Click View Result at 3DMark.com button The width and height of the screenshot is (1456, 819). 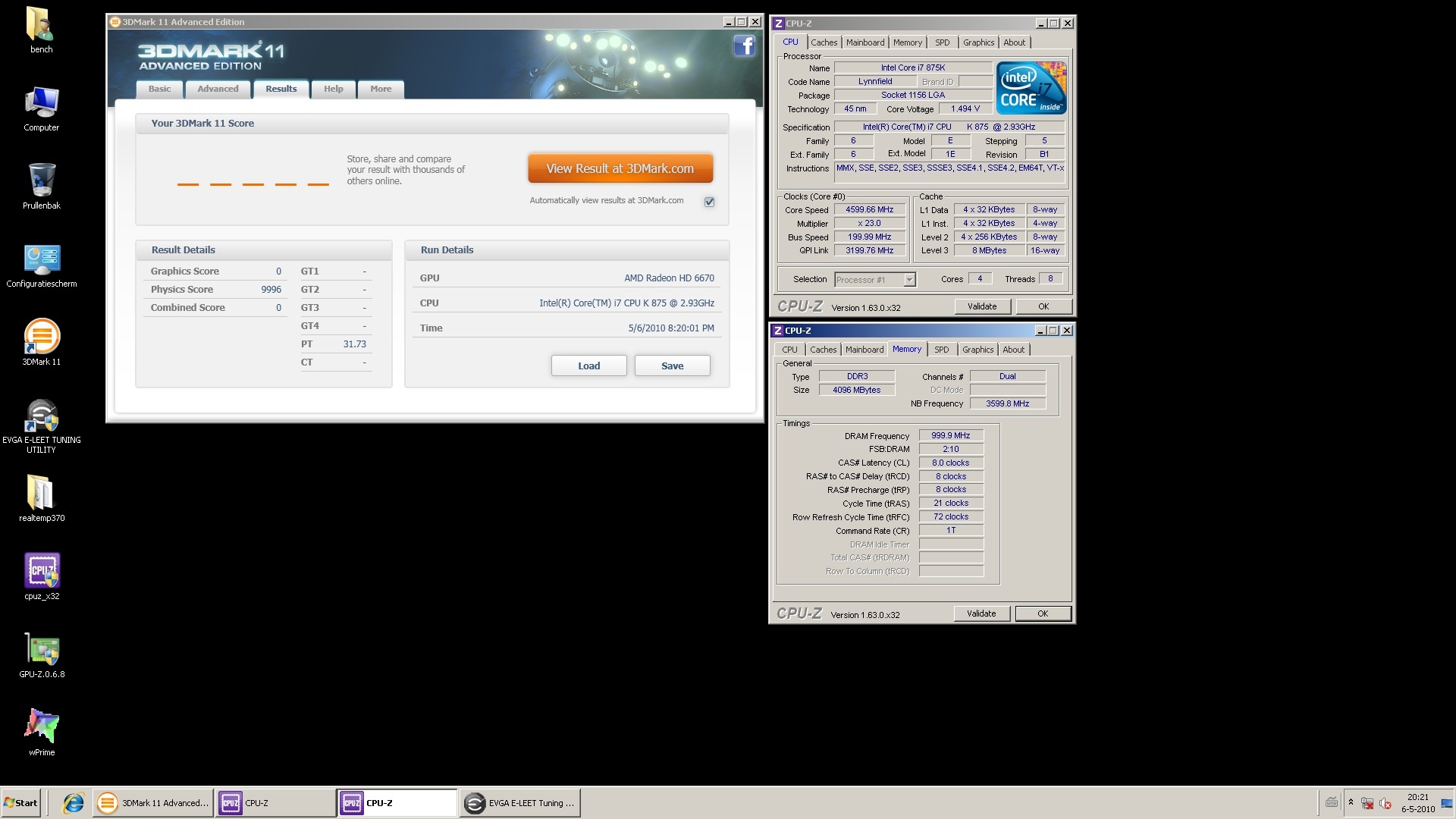pyautogui.click(x=620, y=168)
